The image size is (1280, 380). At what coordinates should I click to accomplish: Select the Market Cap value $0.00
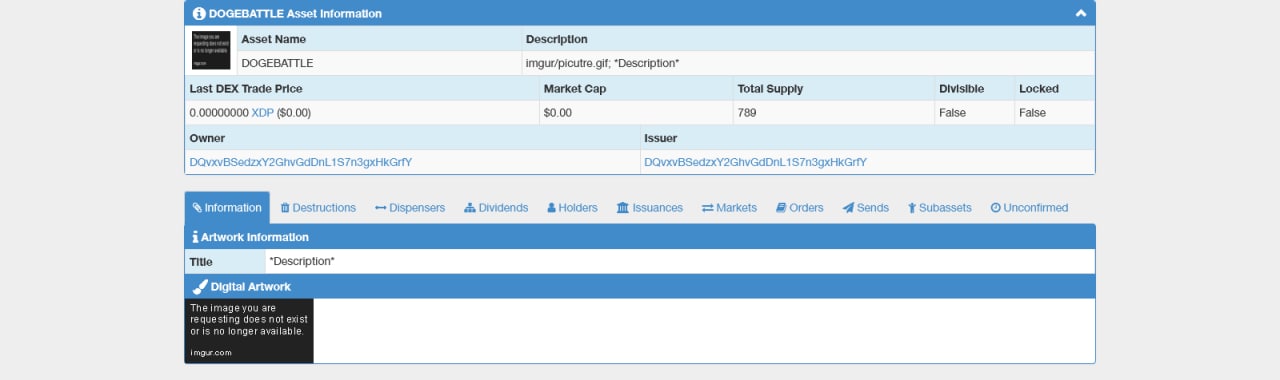[x=557, y=113]
